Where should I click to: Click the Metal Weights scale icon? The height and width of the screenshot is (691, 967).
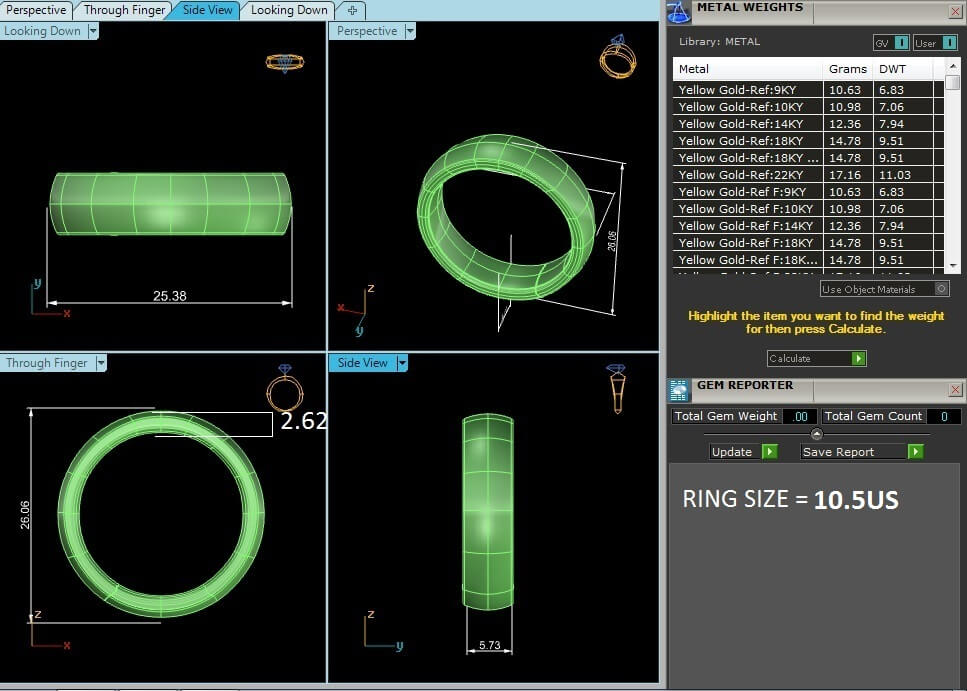(680, 12)
